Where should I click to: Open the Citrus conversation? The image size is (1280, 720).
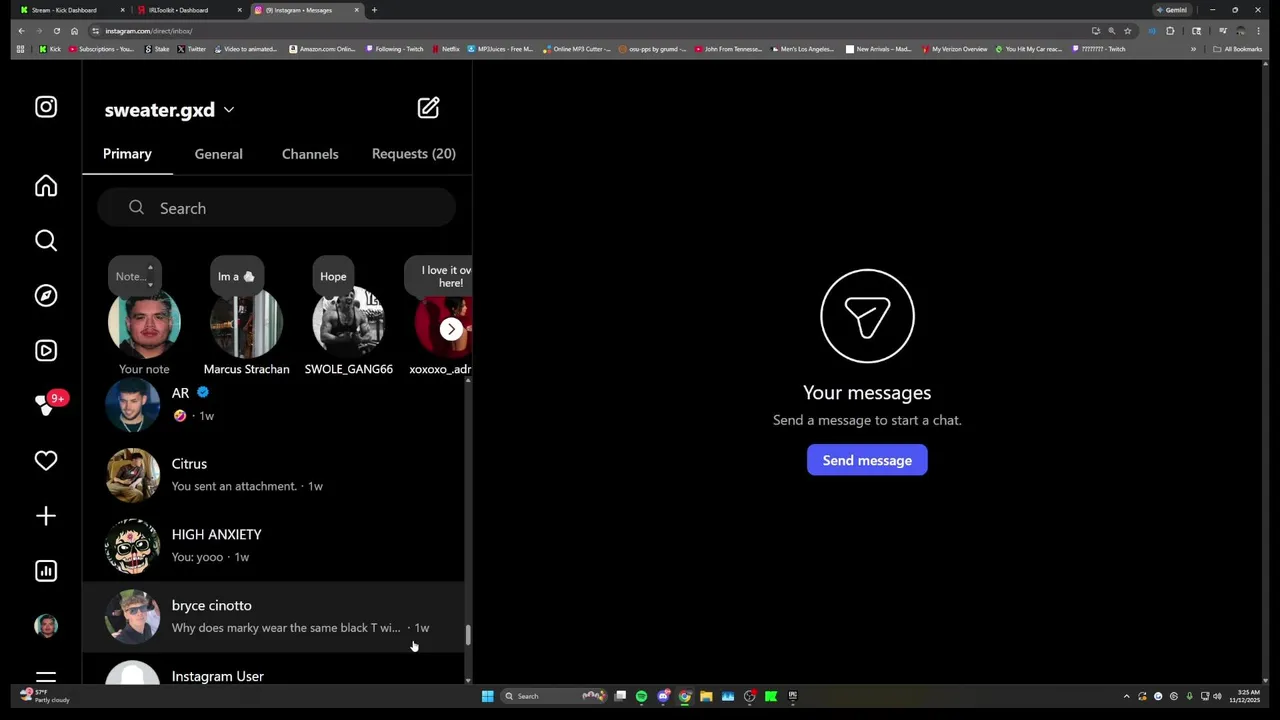tap(273, 475)
